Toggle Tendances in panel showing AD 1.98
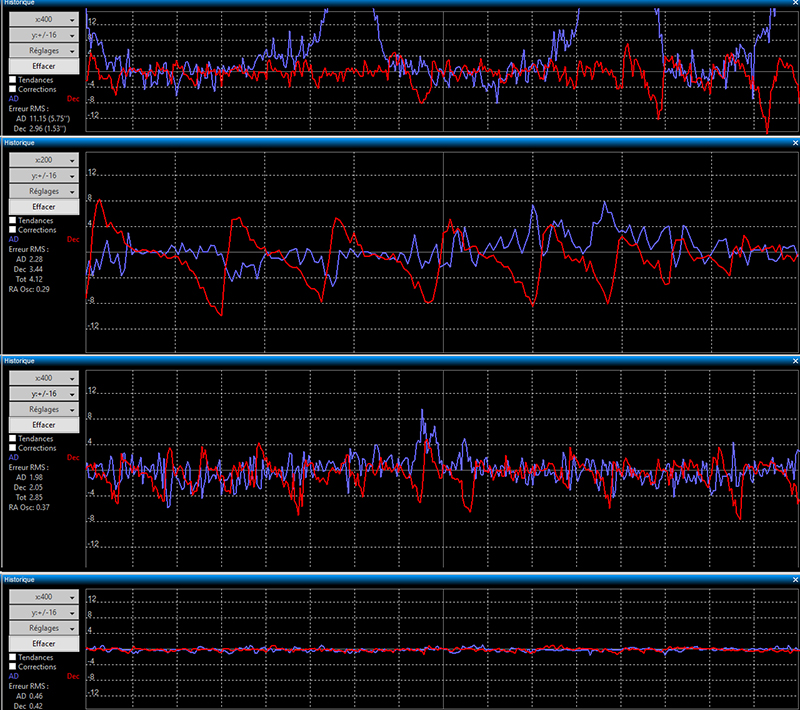Viewport: 800px width, 710px height. (13, 438)
